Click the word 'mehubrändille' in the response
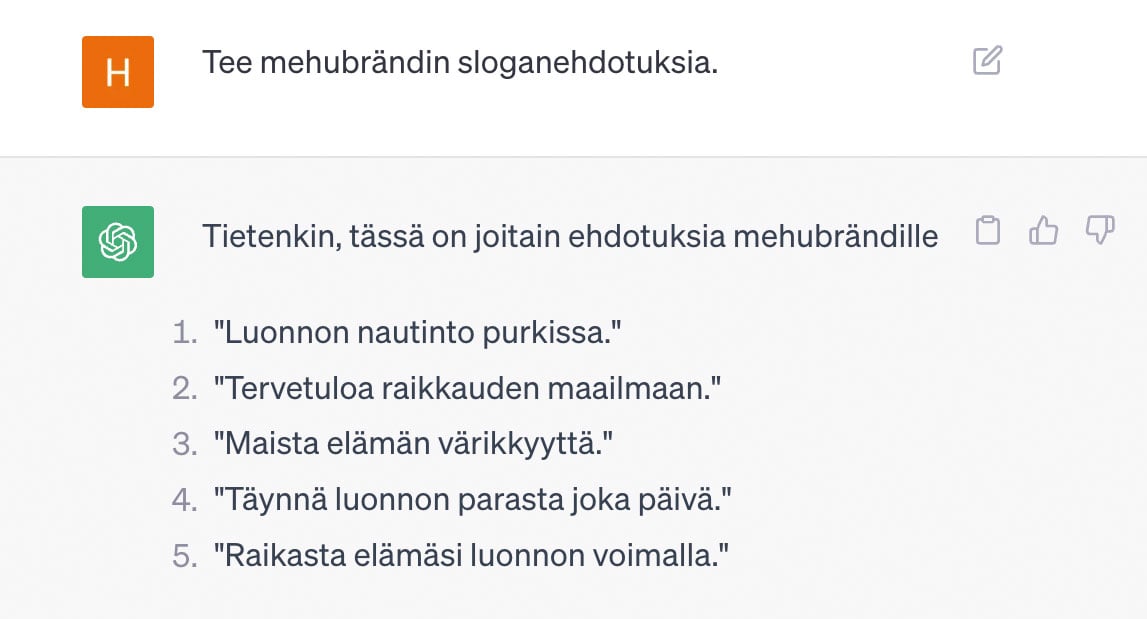Image resolution: width=1147 pixels, height=619 pixels. pyautogui.click(x=835, y=236)
